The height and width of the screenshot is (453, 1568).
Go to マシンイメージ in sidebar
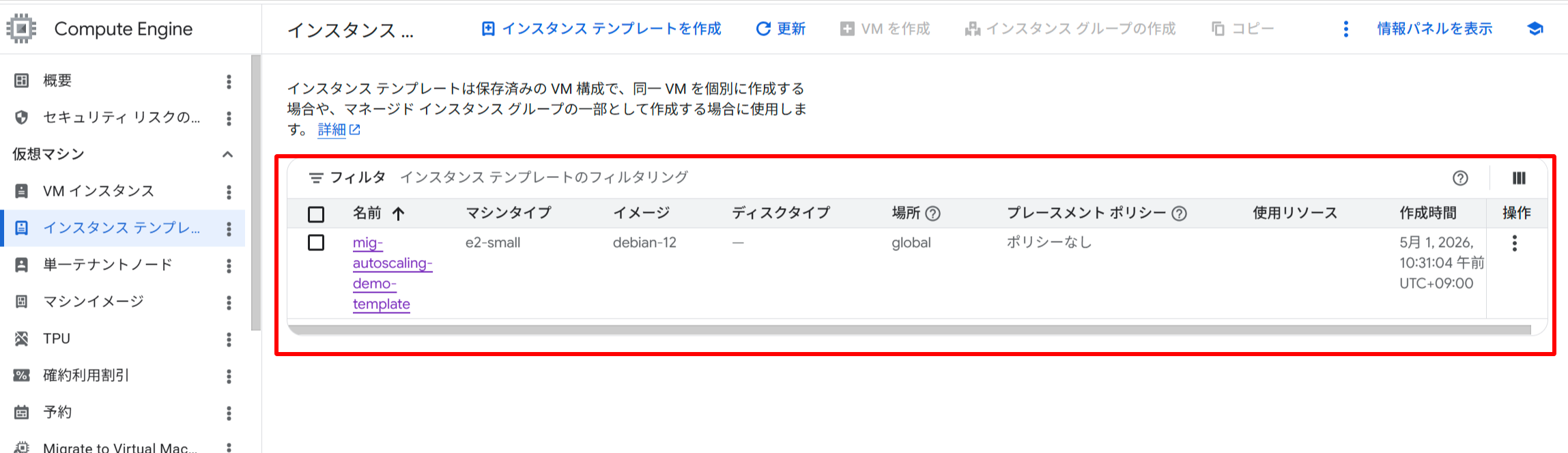[123, 302]
